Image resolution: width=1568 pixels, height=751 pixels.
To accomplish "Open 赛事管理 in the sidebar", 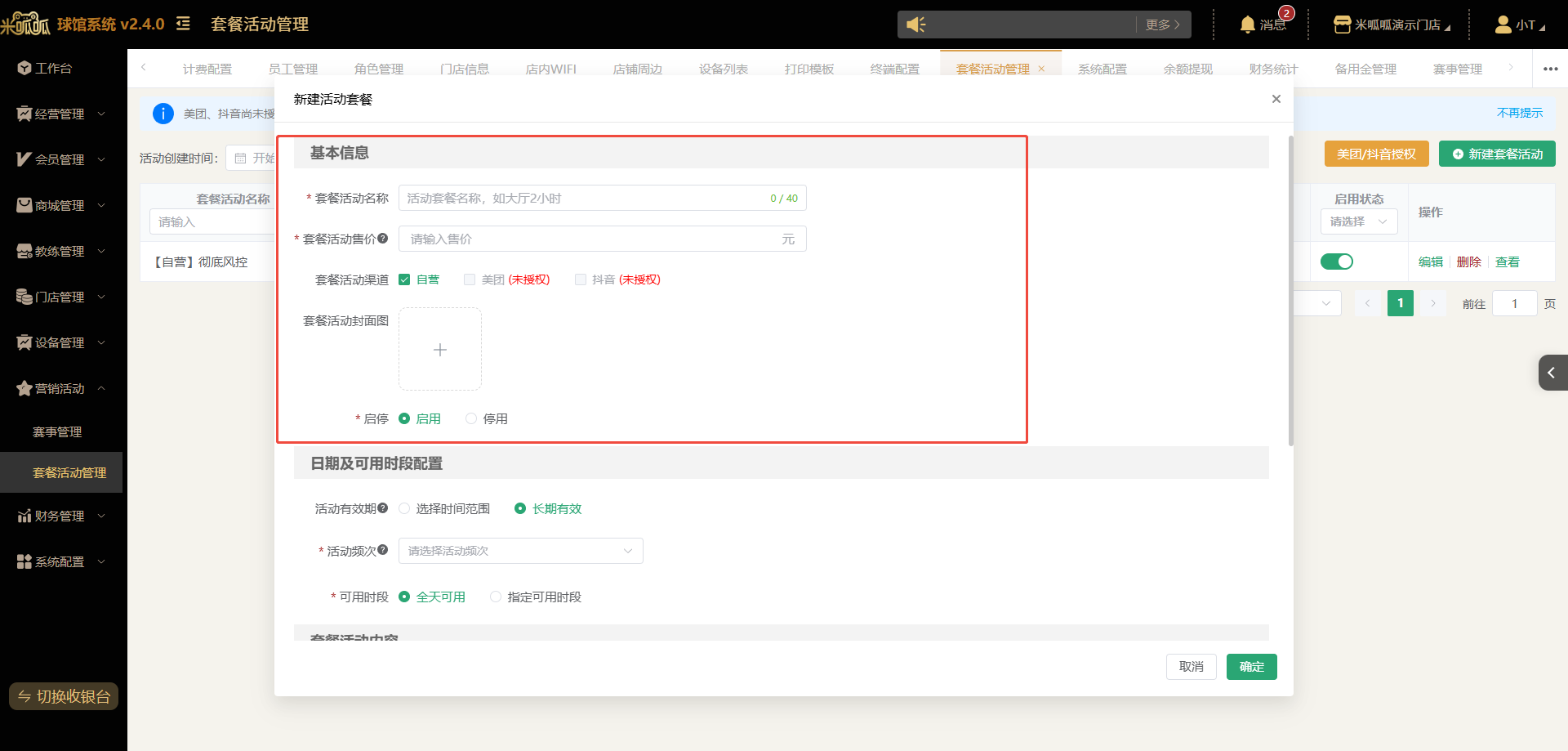I will (57, 431).
